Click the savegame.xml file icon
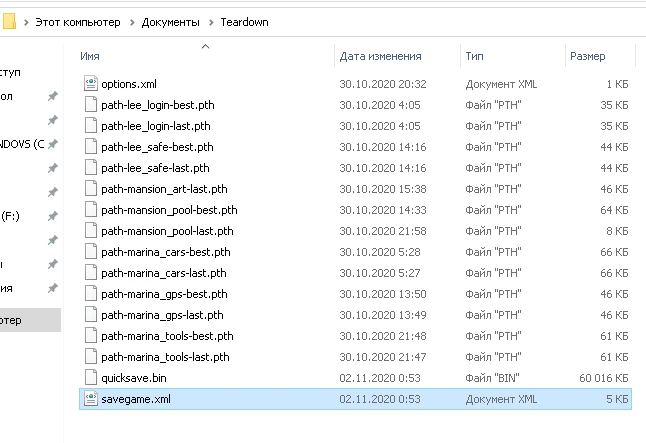 click(x=91, y=398)
